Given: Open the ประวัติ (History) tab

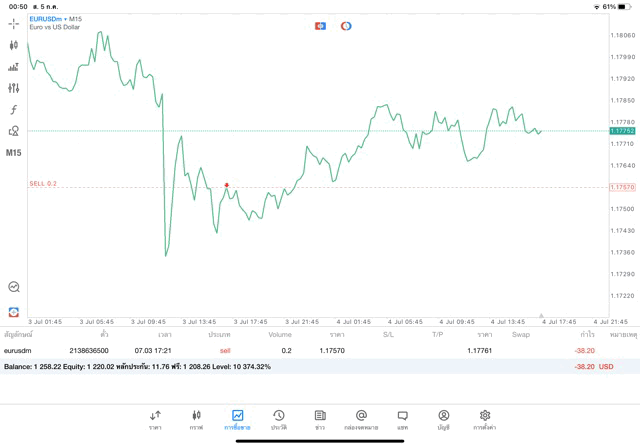Looking at the screenshot, I should click(279, 420).
